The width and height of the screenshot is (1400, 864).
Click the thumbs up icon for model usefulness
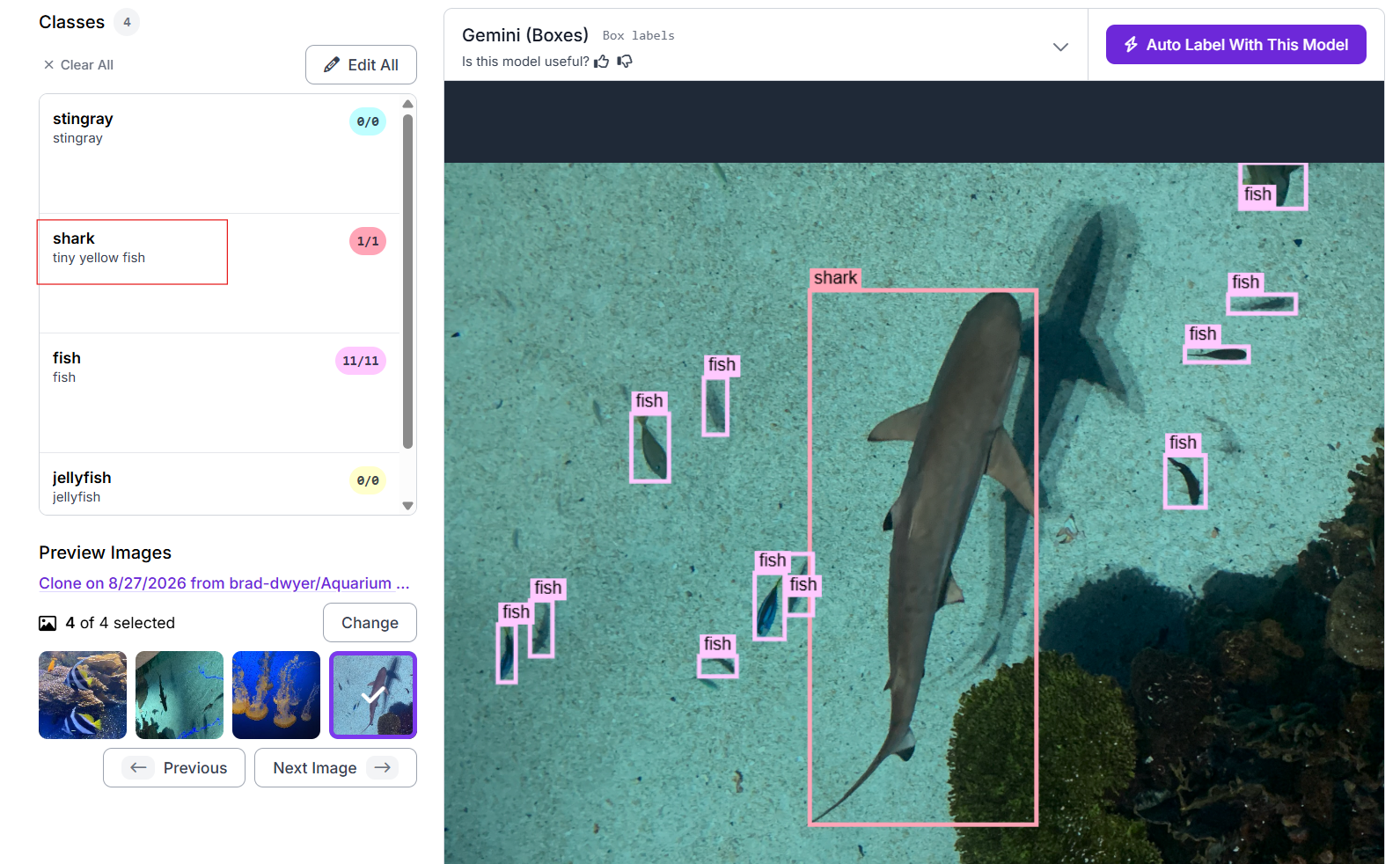602,62
